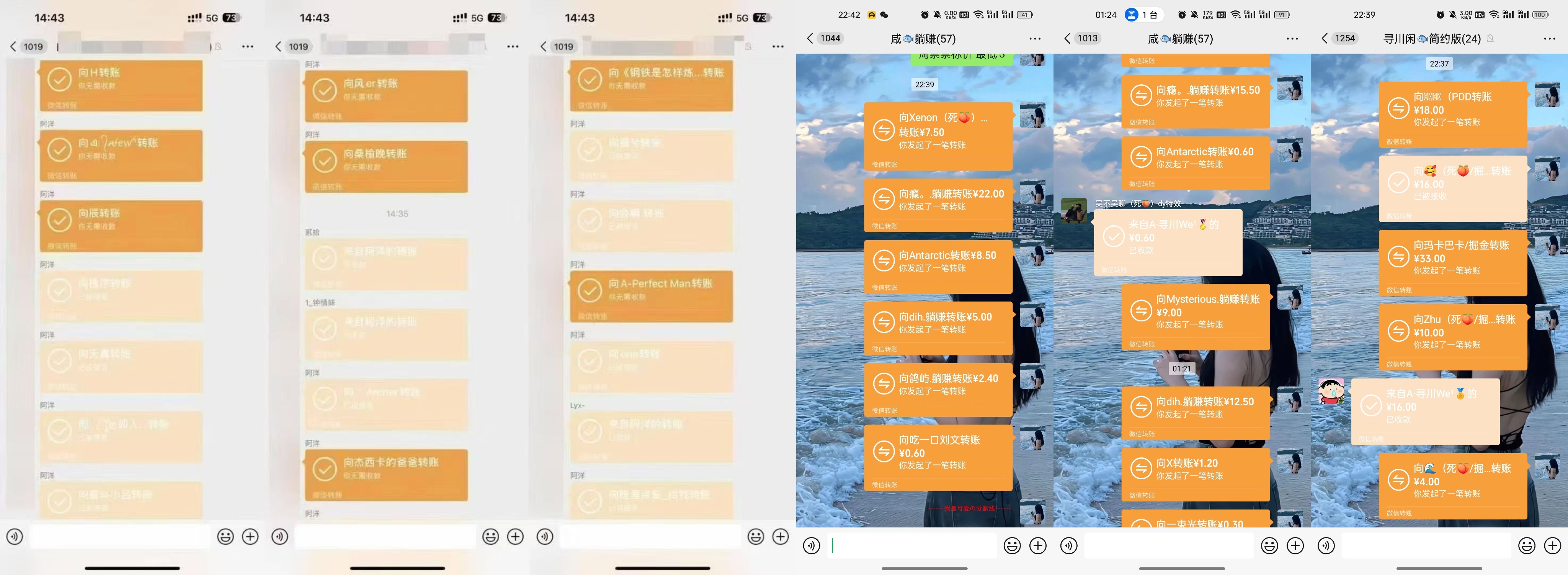This screenshot has width=1568, height=575.
Task: Tap voice input icon in chat 1044
Action: [x=812, y=546]
